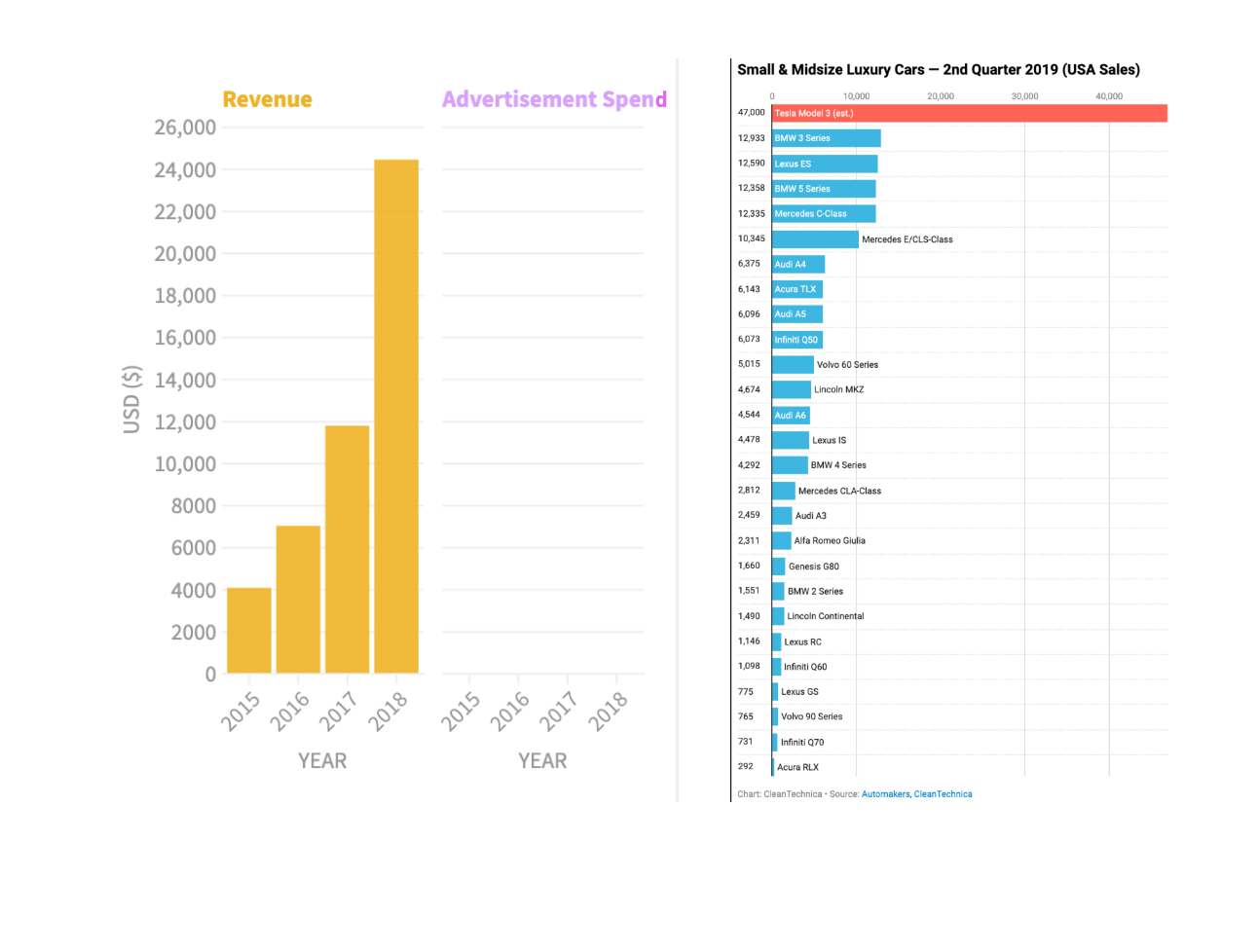
Task: Click the Genesis G80 label
Action: point(814,567)
